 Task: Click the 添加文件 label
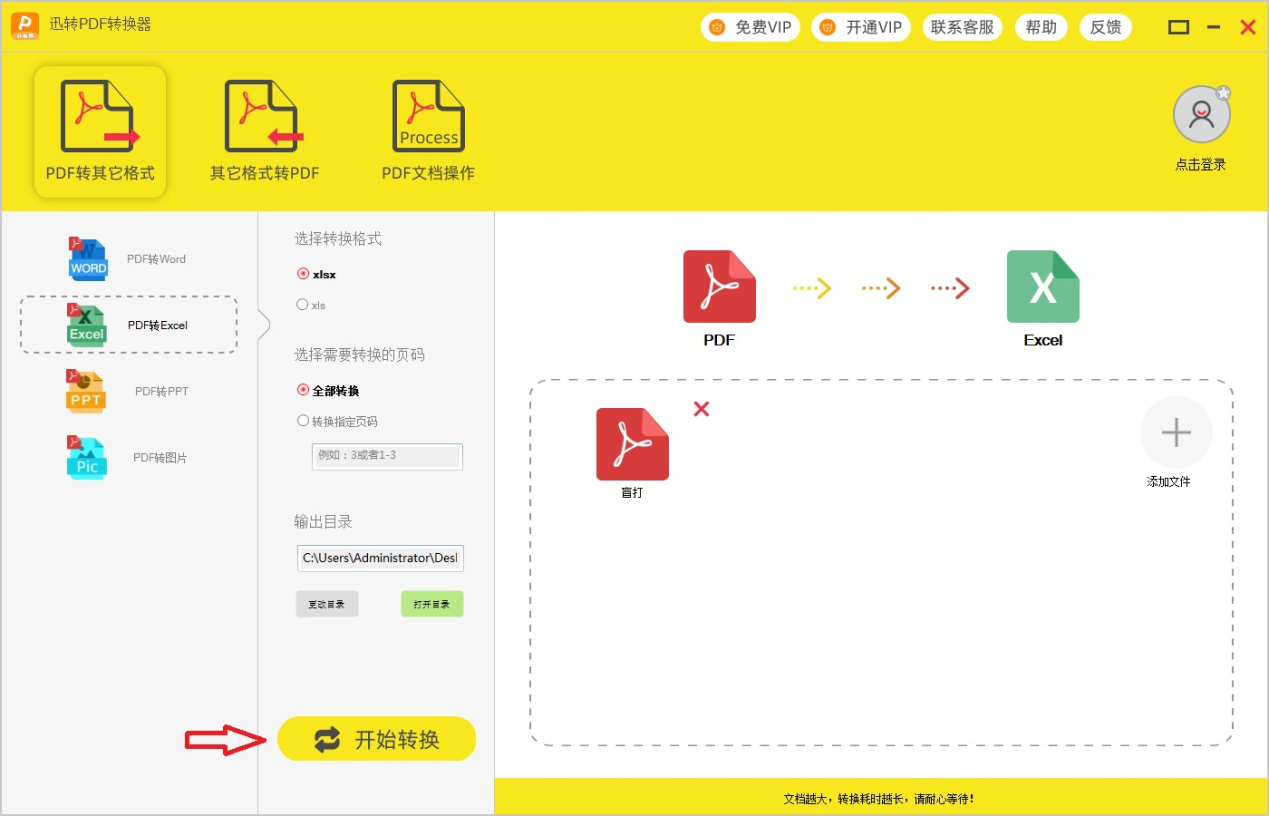pos(1169,482)
